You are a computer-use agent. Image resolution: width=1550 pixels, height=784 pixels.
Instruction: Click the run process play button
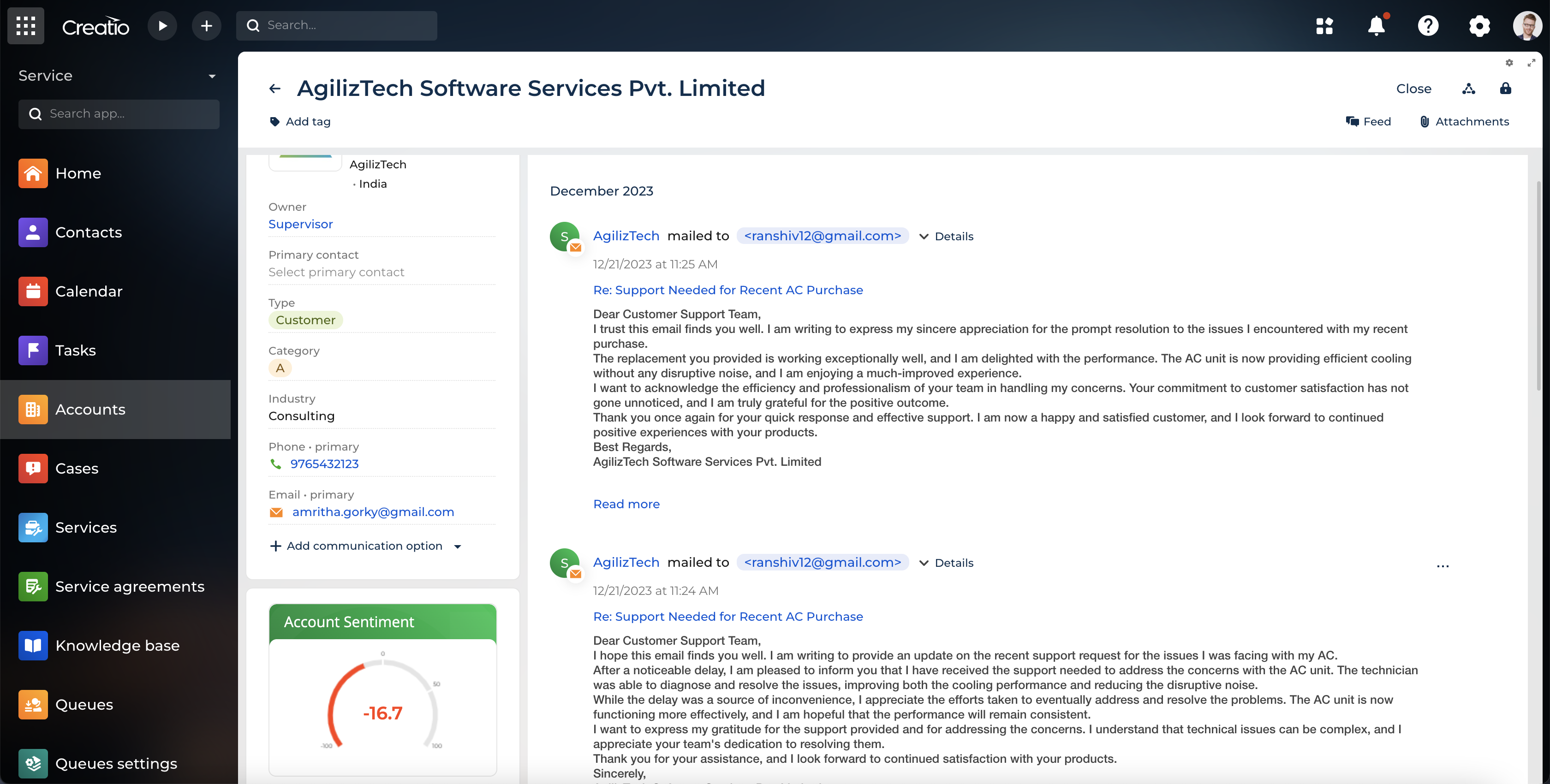[162, 25]
